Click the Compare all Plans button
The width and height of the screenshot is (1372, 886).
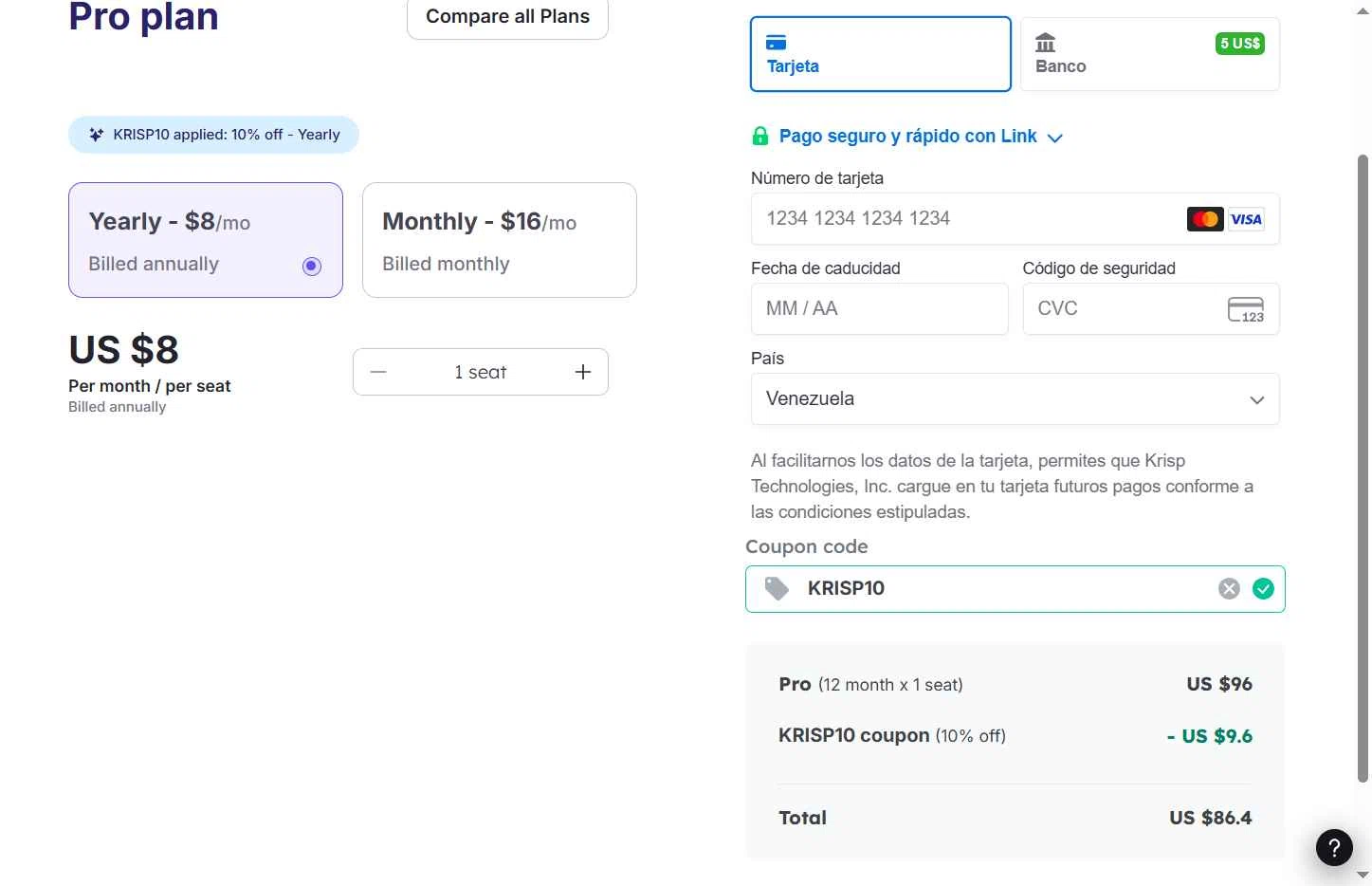pyautogui.click(x=507, y=17)
